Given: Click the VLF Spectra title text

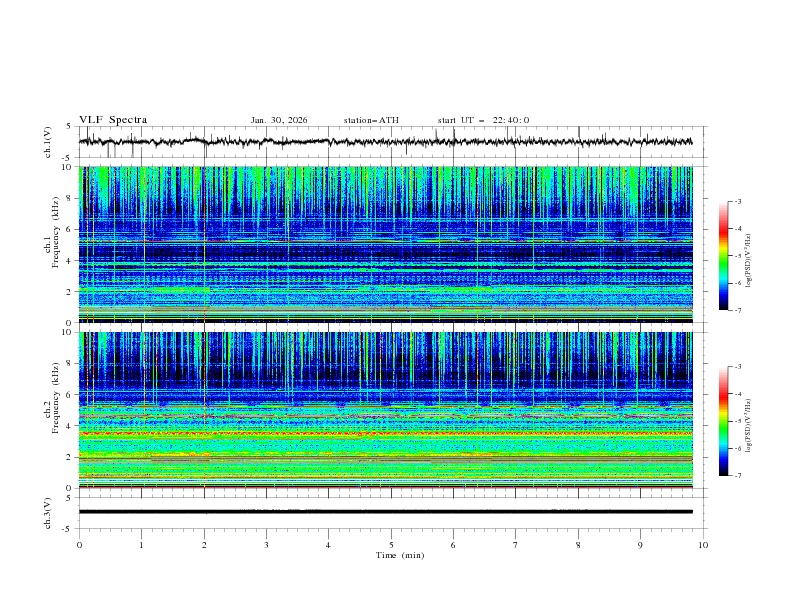Looking at the screenshot, I should click(113, 120).
